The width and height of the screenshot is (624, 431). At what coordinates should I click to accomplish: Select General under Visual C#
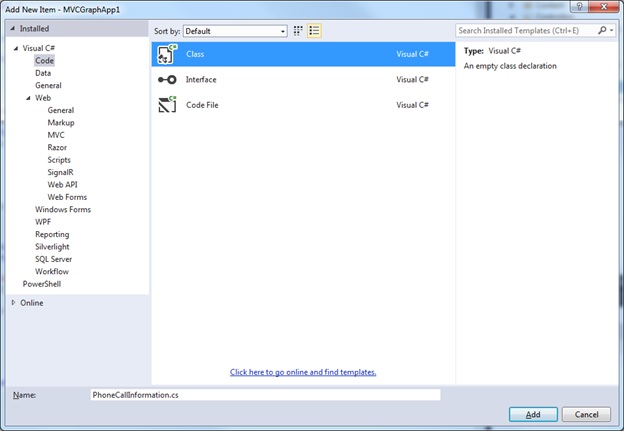48,85
